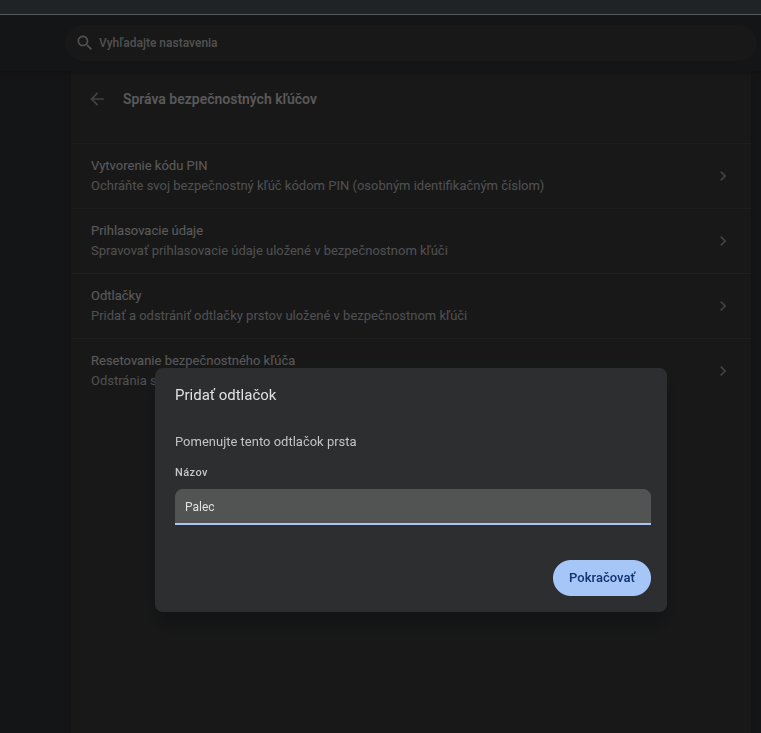The image size is (761, 733).
Task: Click the 'Pridať odtlačok' dialog title
Action: pyautogui.click(x=225, y=395)
